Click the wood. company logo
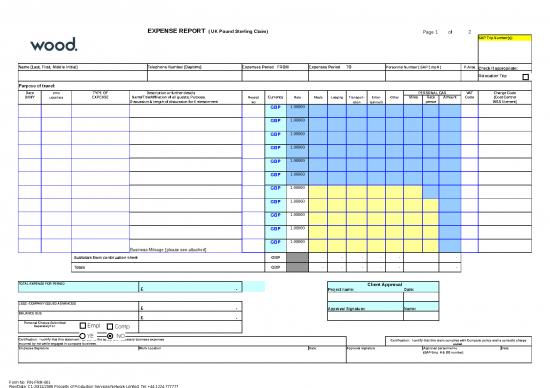This screenshot has height=388, width=550. pyautogui.click(x=54, y=45)
